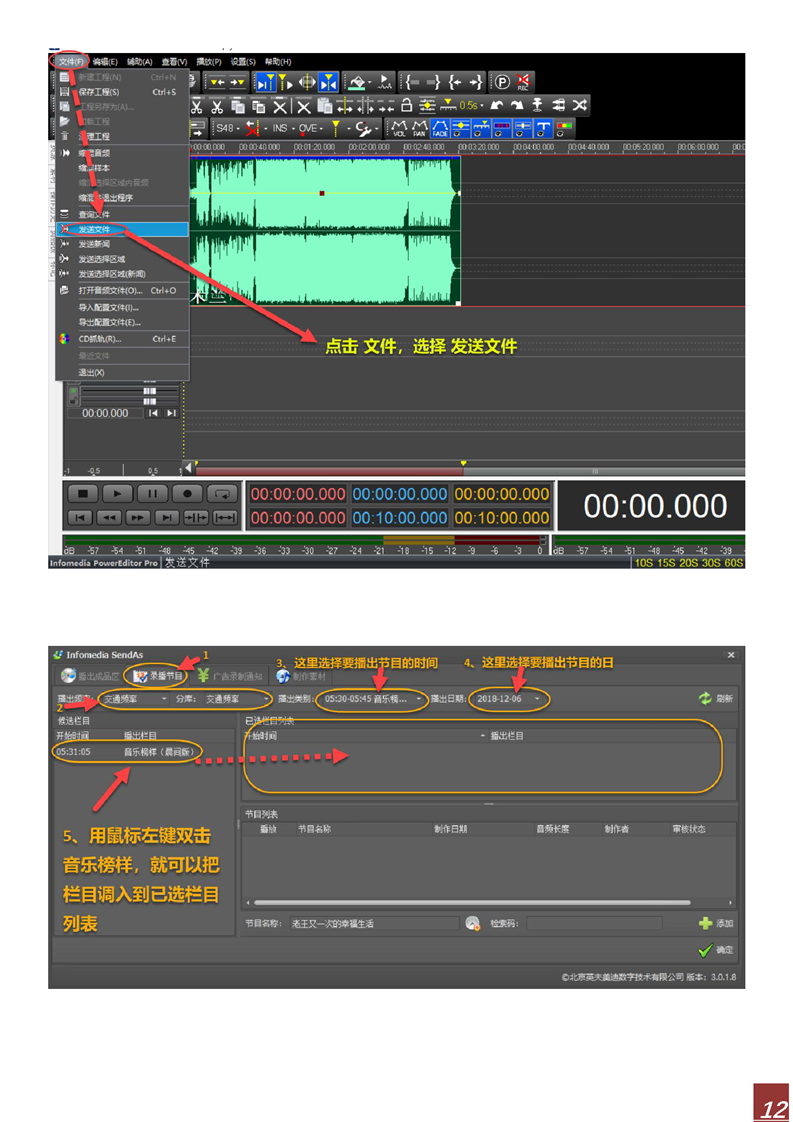793x1122 pixels.
Task: Toggle the 10S time scale option
Action: (x=643, y=563)
